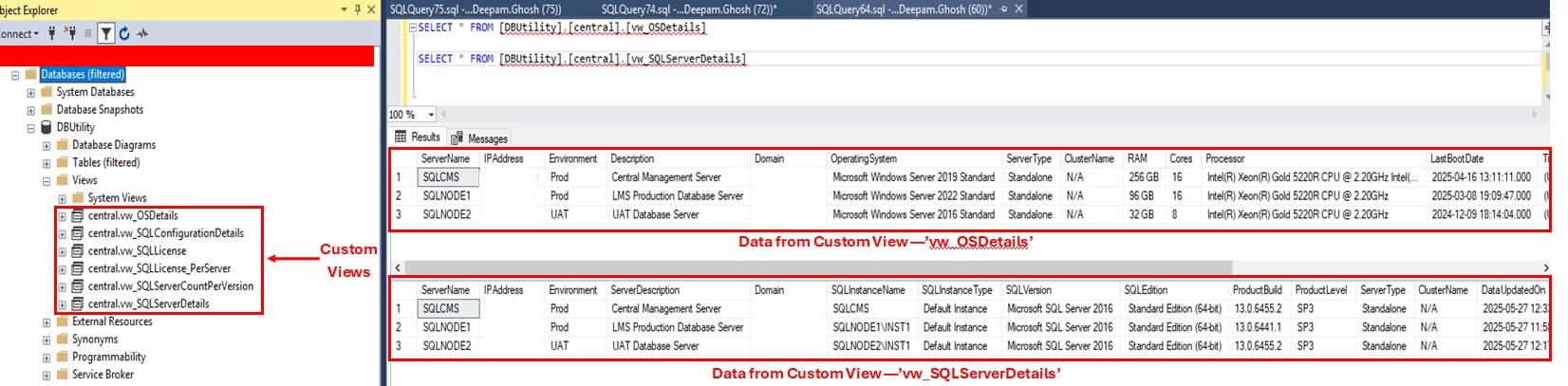1568x386 pixels.
Task: Select SQLCMS cell in the first results grid
Action: [x=448, y=177]
